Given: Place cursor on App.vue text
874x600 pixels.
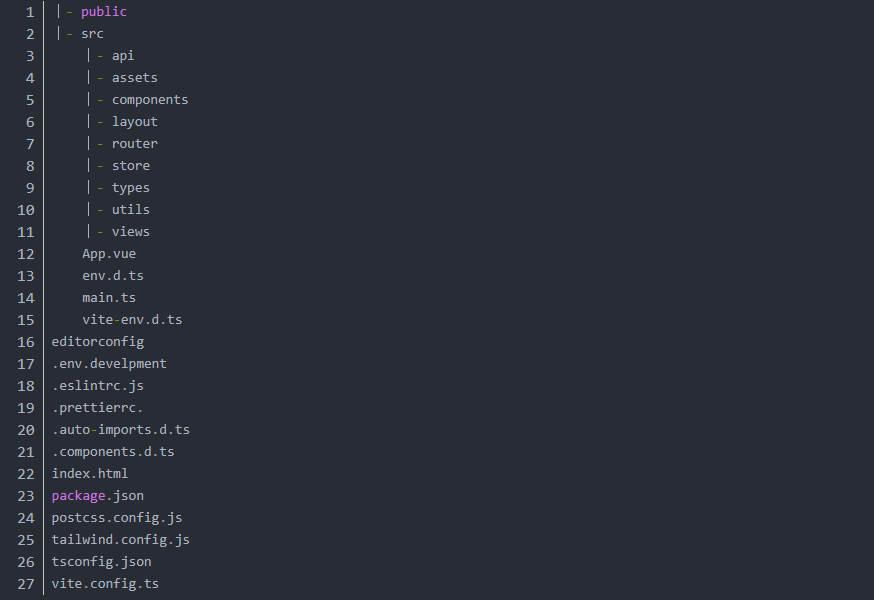Looking at the screenshot, I should point(109,254).
